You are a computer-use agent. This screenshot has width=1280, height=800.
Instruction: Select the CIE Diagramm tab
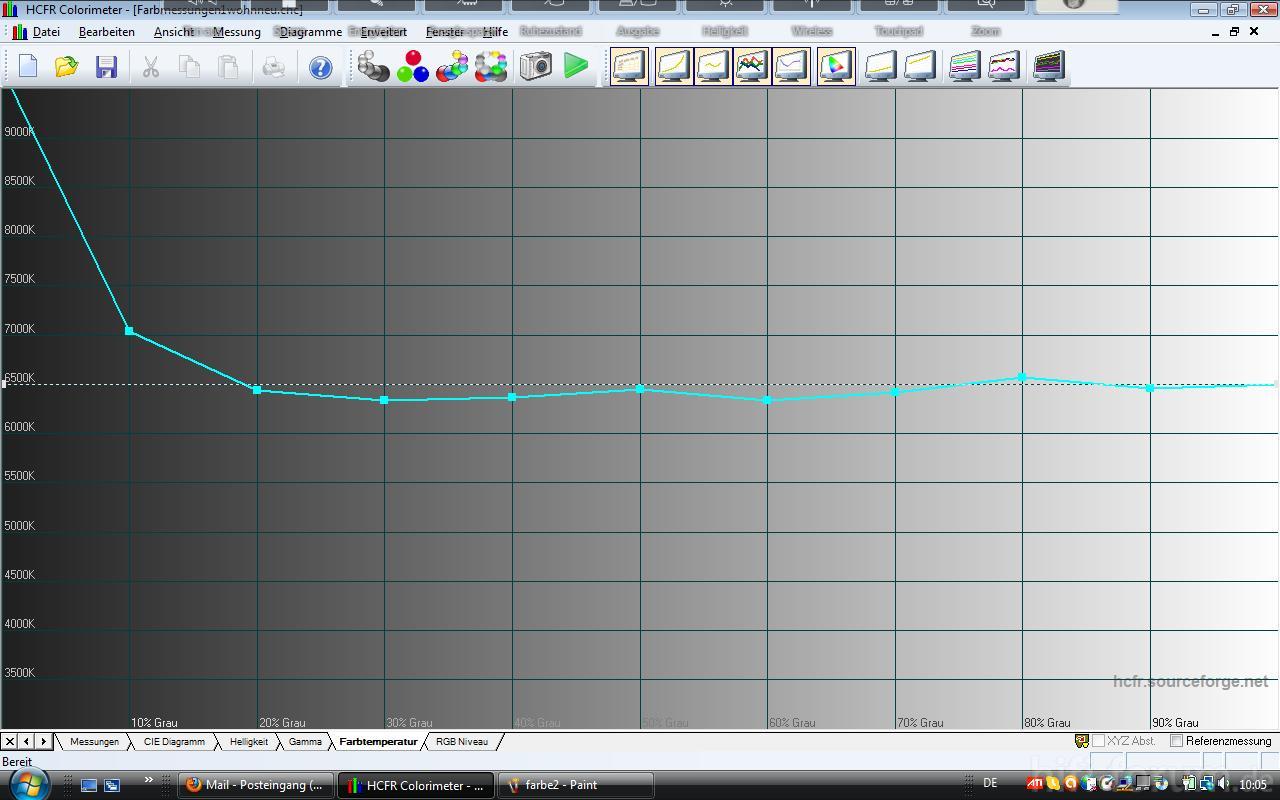click(x=174, y=742)
